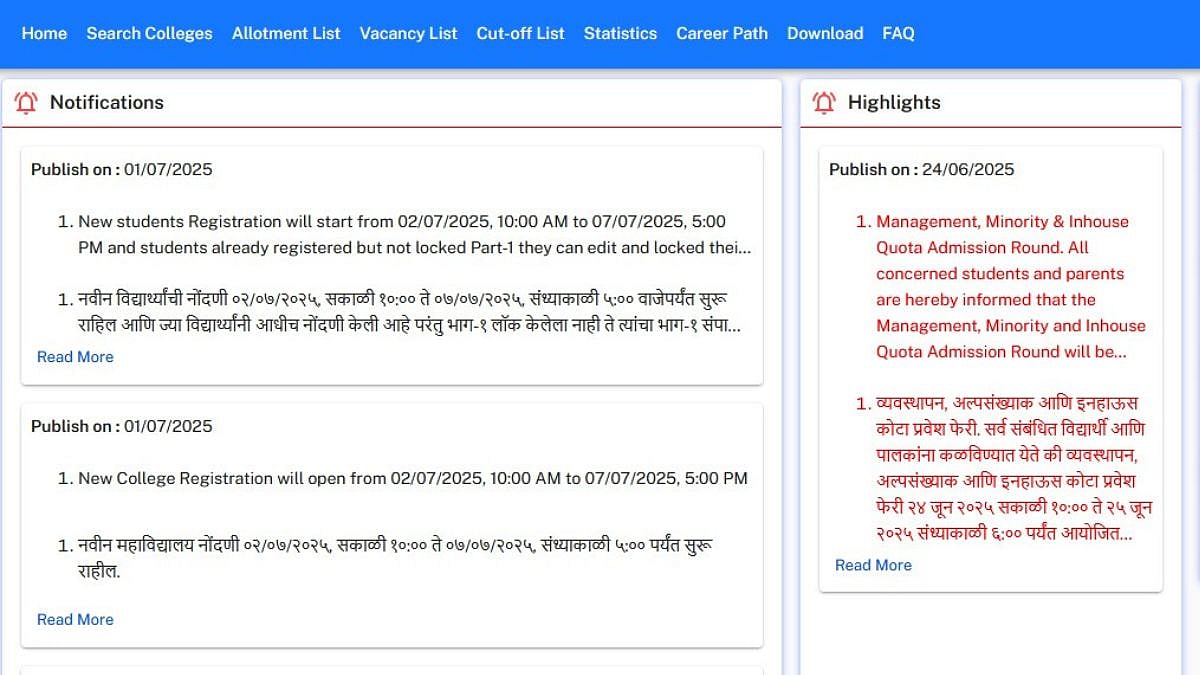Click the bell icon beside Notifications heading
Image resolution: width=1200 pixels, height=675 pixels.
[26, 102]
